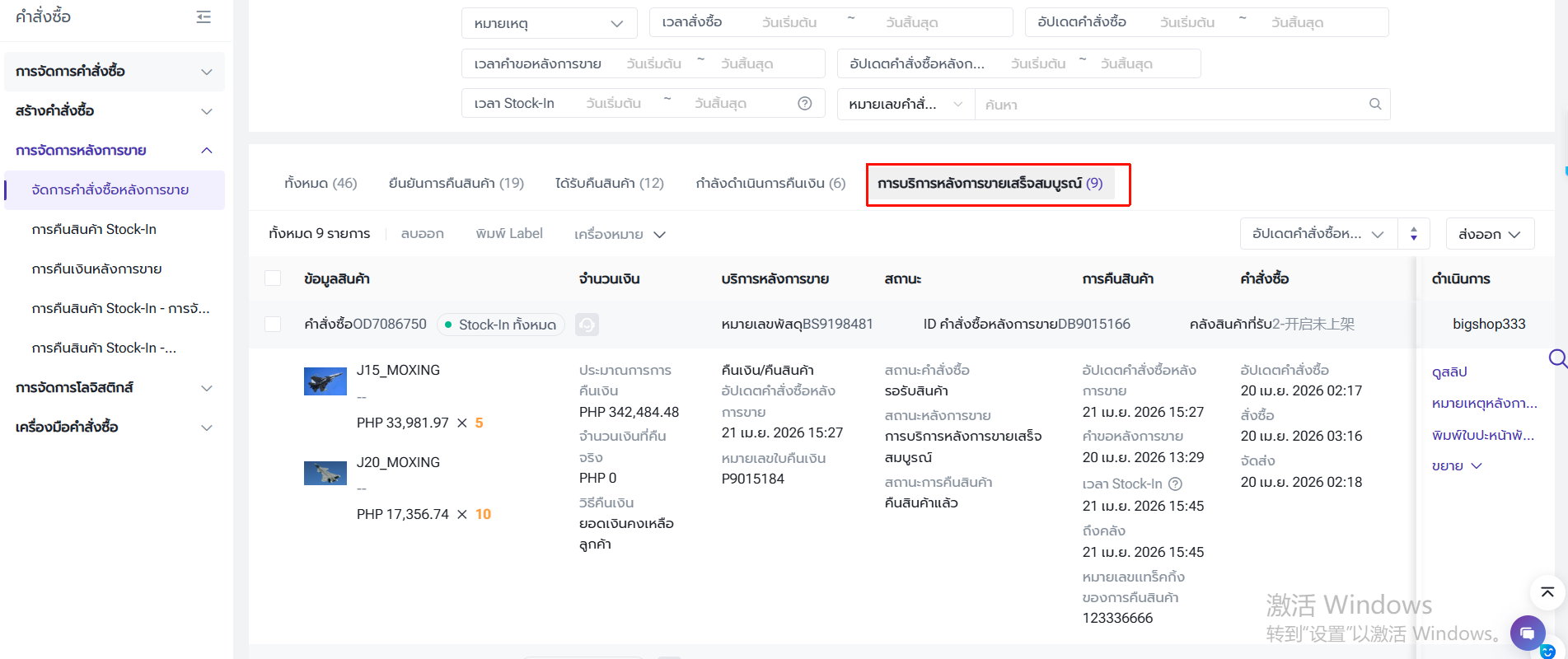Image resolution: width=1568 pixels, height=659 pixels.
Task: Open the หมายเหตุ dropdown
Action: point(549,23)
